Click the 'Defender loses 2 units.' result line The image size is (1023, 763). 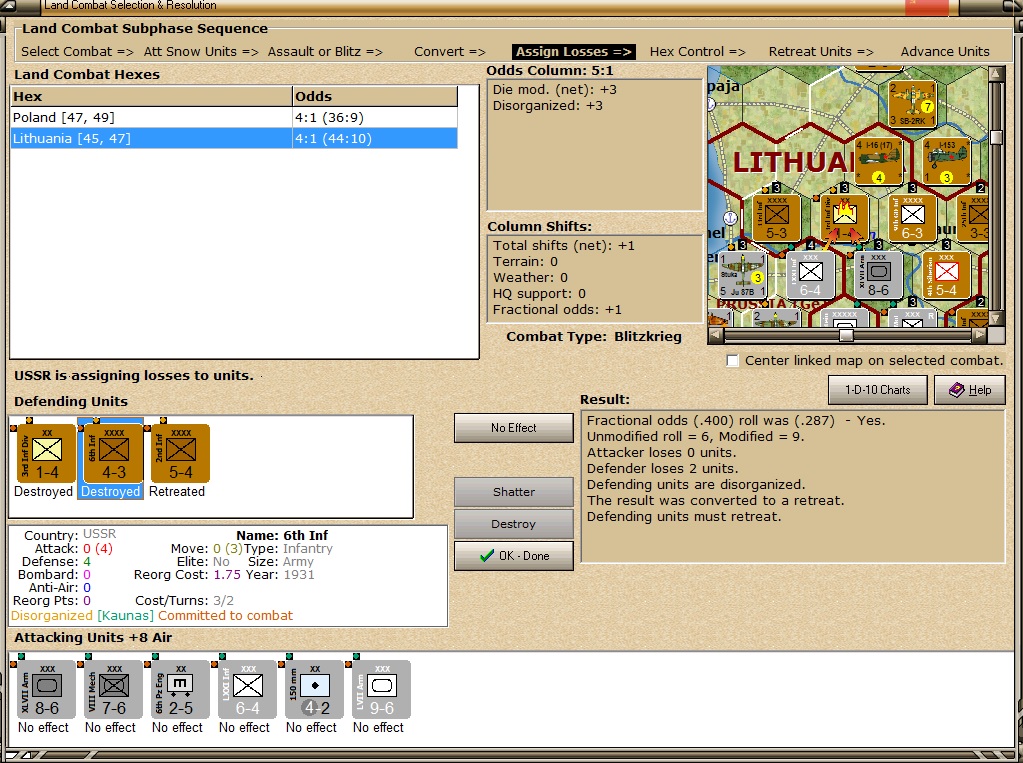point(662,469)
